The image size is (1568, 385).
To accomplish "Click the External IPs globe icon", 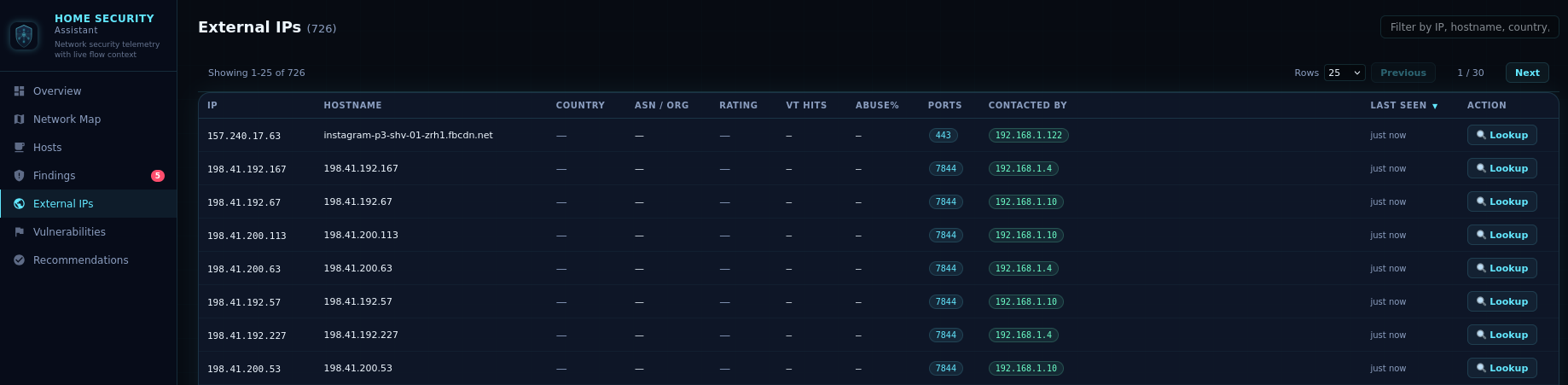I will click(19, 204).
